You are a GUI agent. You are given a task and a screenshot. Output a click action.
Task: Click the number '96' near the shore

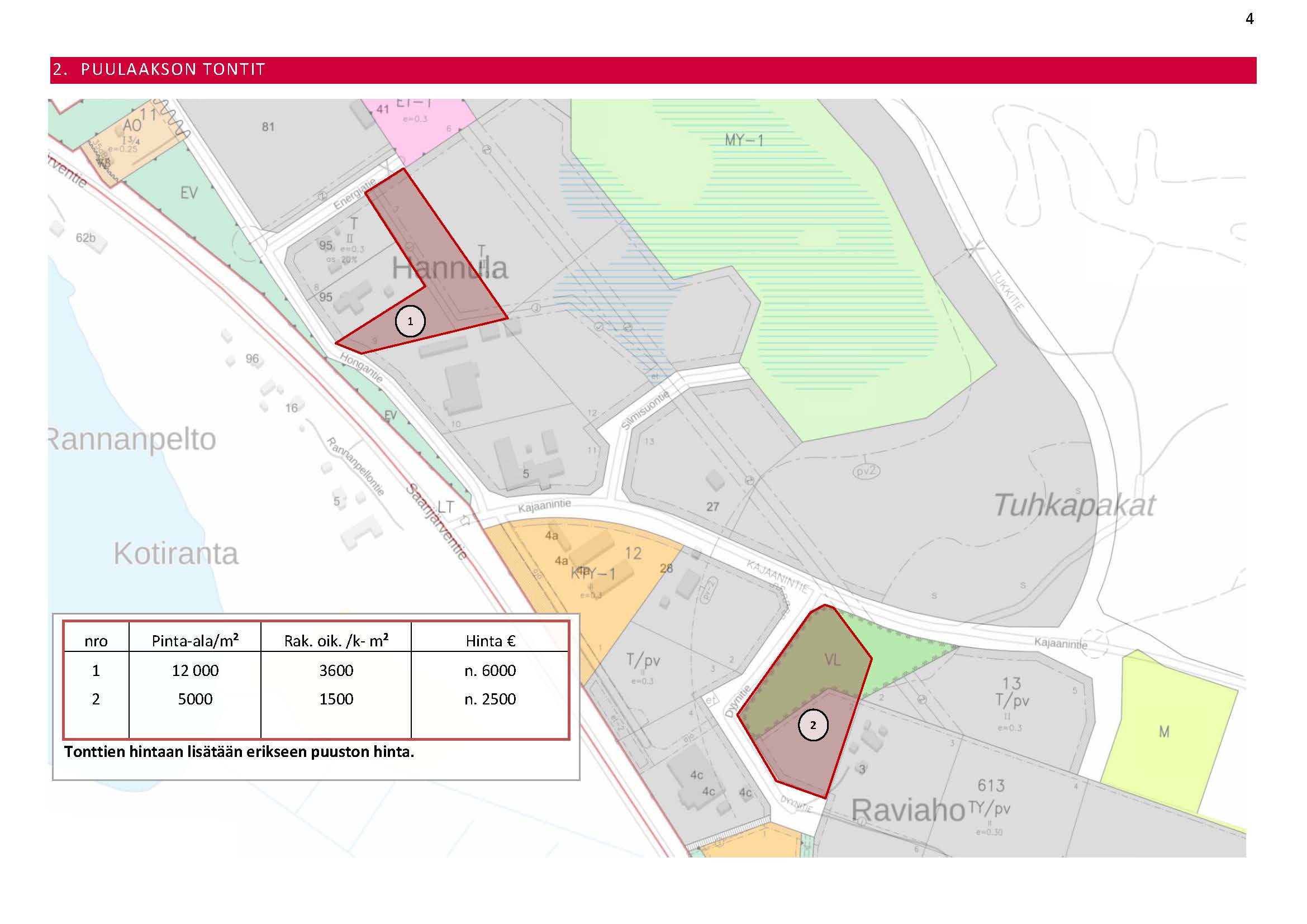[252, 359]
